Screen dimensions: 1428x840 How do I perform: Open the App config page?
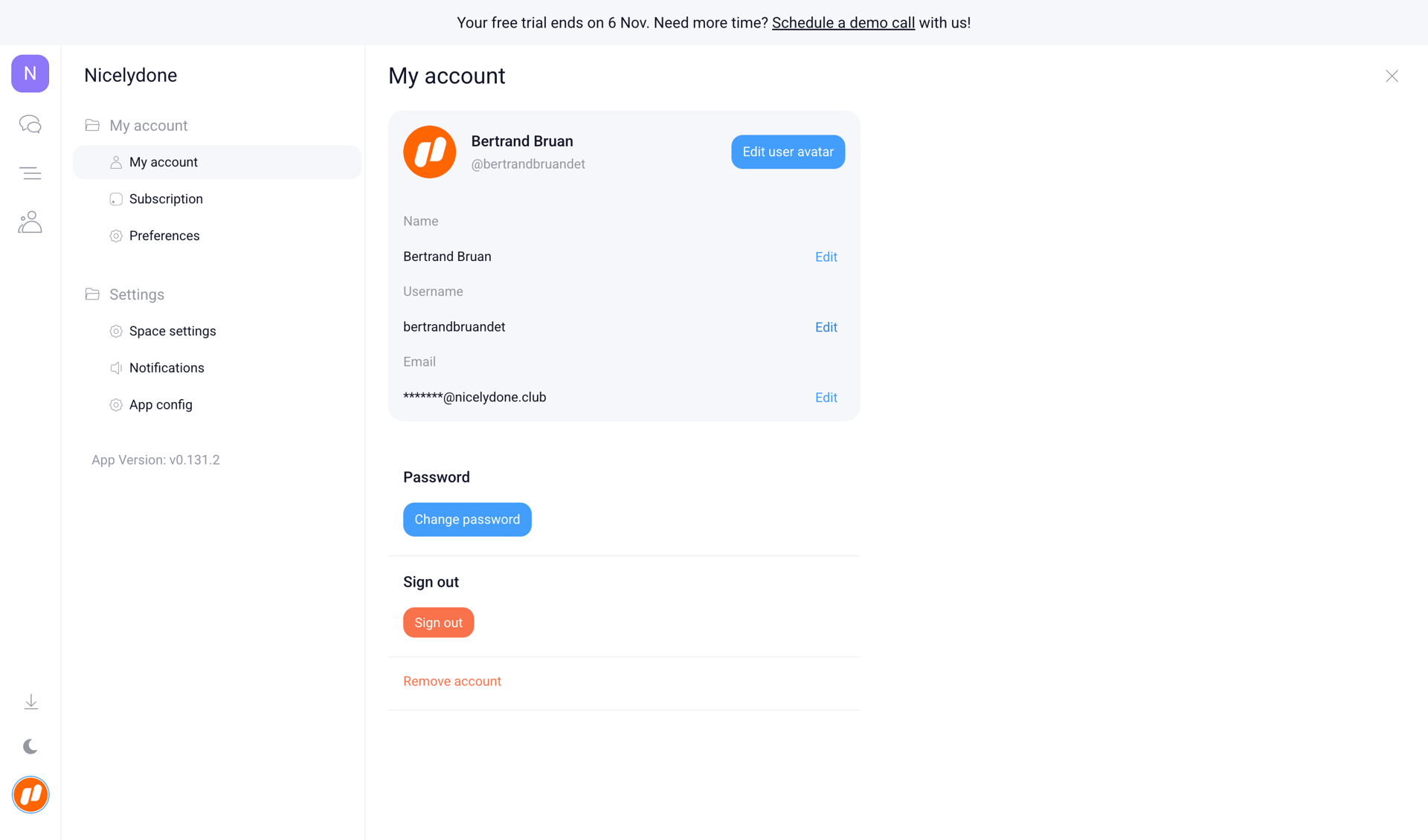[x=161, y=405]
